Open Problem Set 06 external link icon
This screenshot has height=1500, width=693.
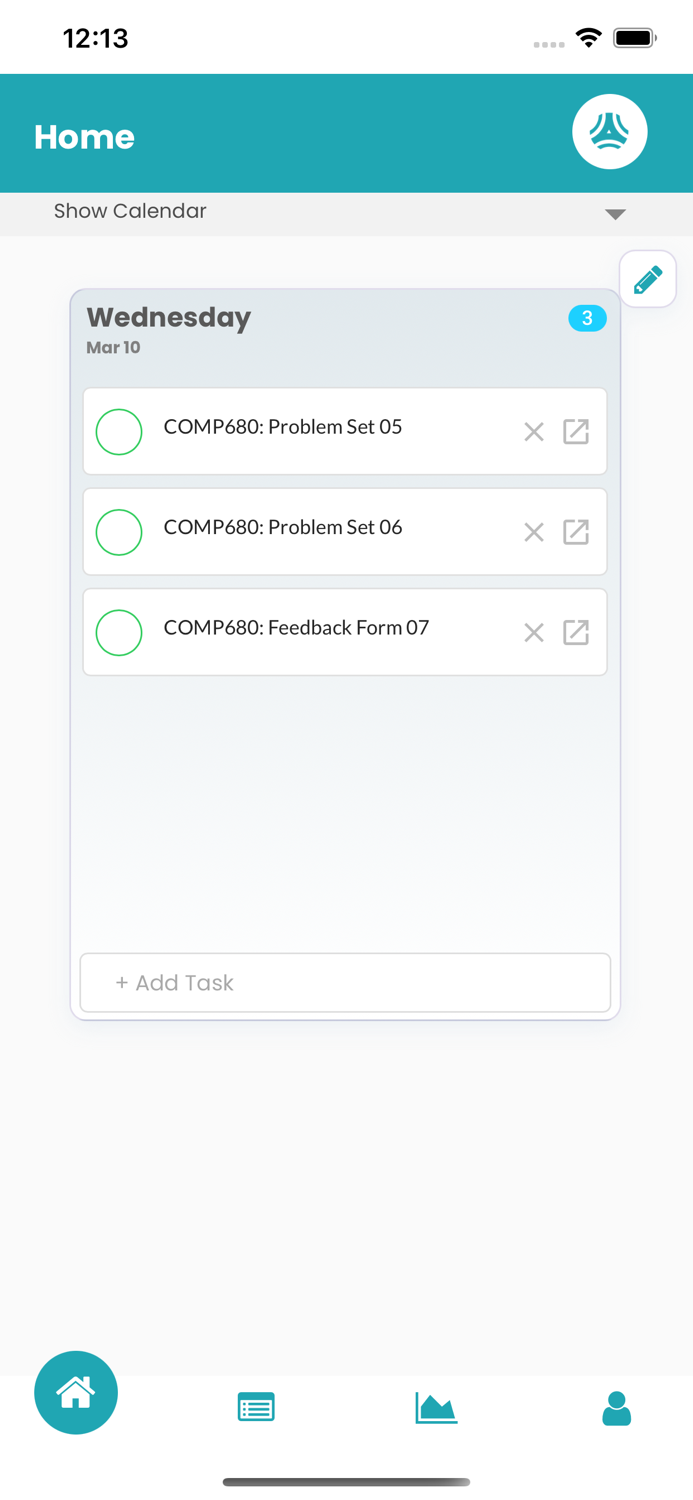(x=576, y=532)
